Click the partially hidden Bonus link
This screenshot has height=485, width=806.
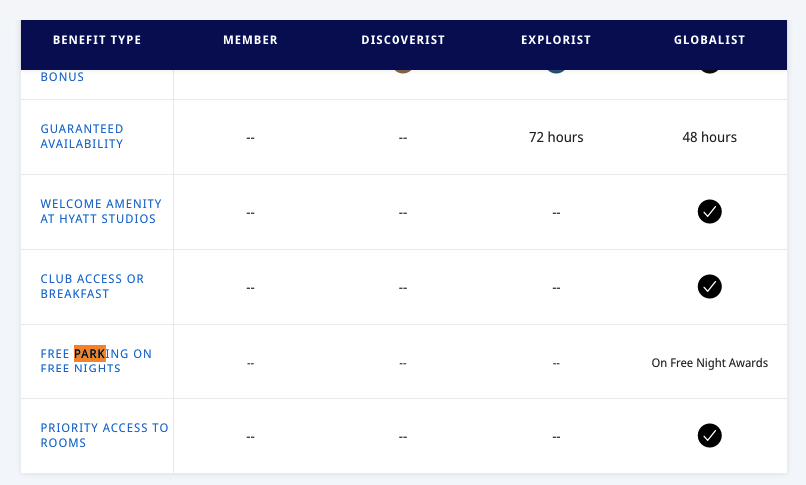click(62, 77)
